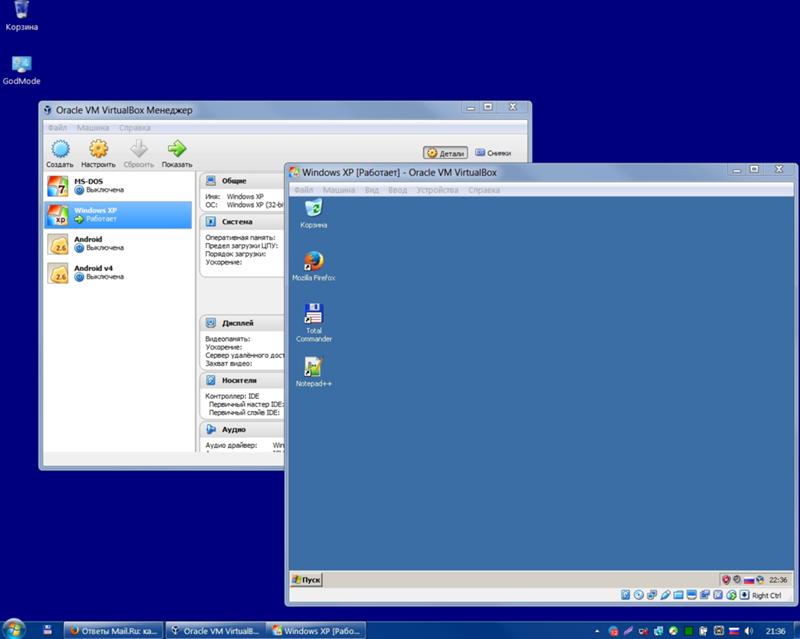Click host taskbar Russian flag language icon
Viewport: 800px width, 639px height.
734,631
